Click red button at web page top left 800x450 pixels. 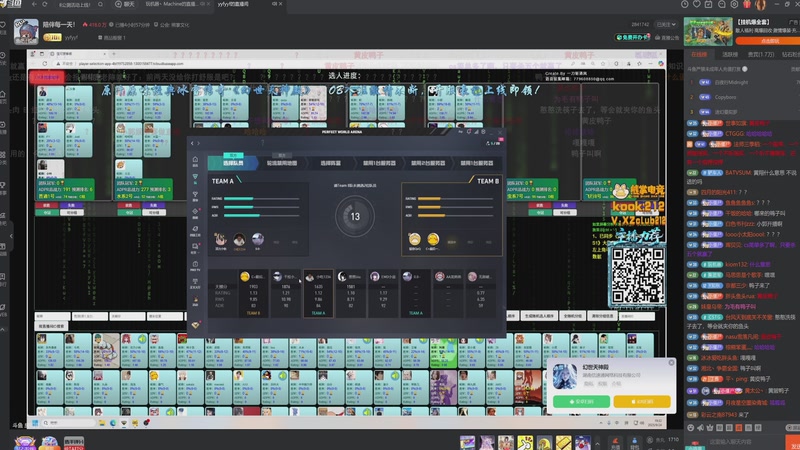(x=47, y=78)
